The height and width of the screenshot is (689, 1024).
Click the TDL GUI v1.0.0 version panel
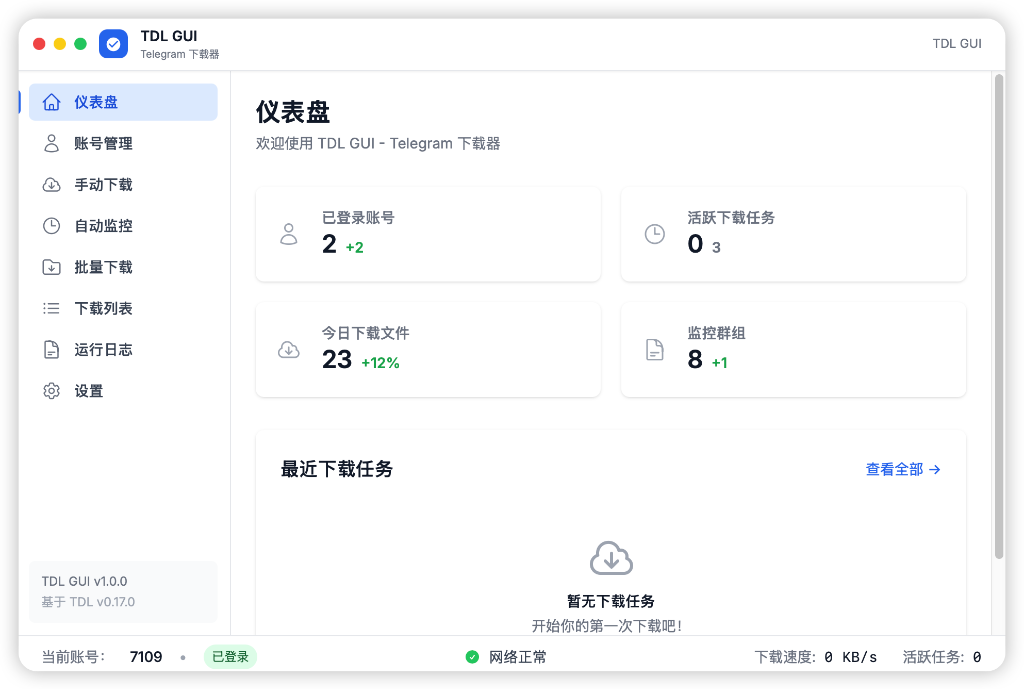[x=123, y=592]
